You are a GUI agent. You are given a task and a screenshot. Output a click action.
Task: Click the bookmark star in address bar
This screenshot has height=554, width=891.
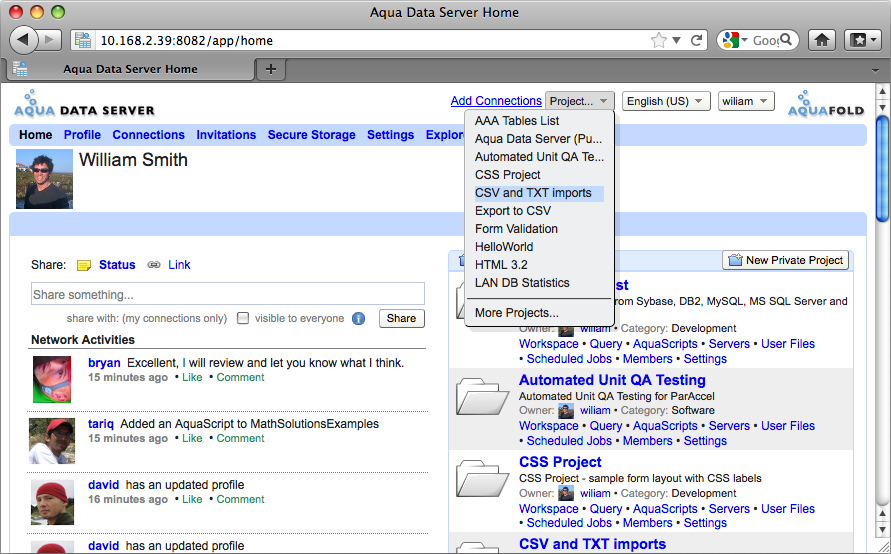(x=658, y=41)
